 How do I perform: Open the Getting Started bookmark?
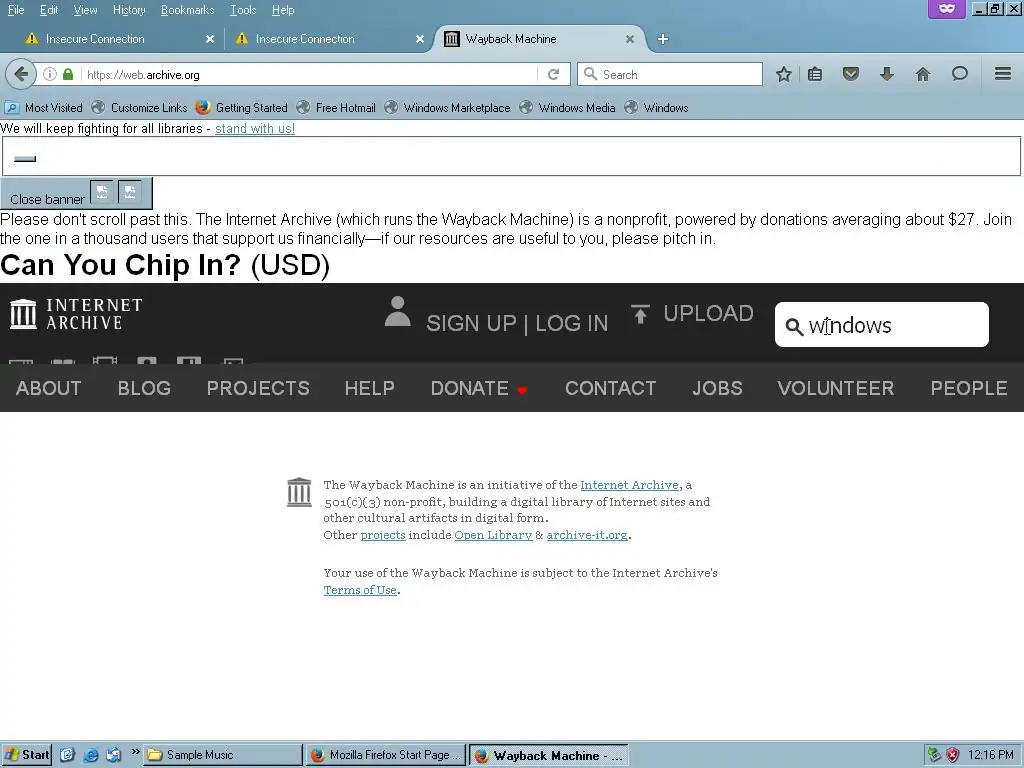[241, 108]
